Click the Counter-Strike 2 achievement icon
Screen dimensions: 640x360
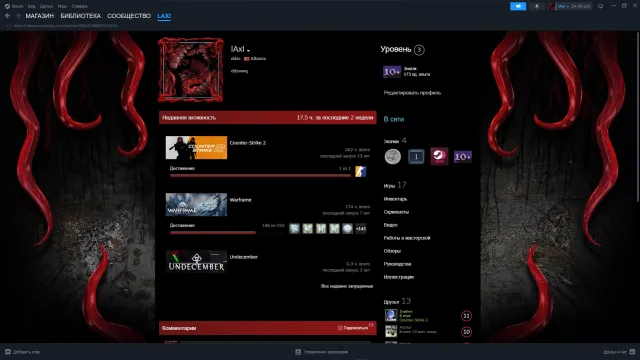360,171
